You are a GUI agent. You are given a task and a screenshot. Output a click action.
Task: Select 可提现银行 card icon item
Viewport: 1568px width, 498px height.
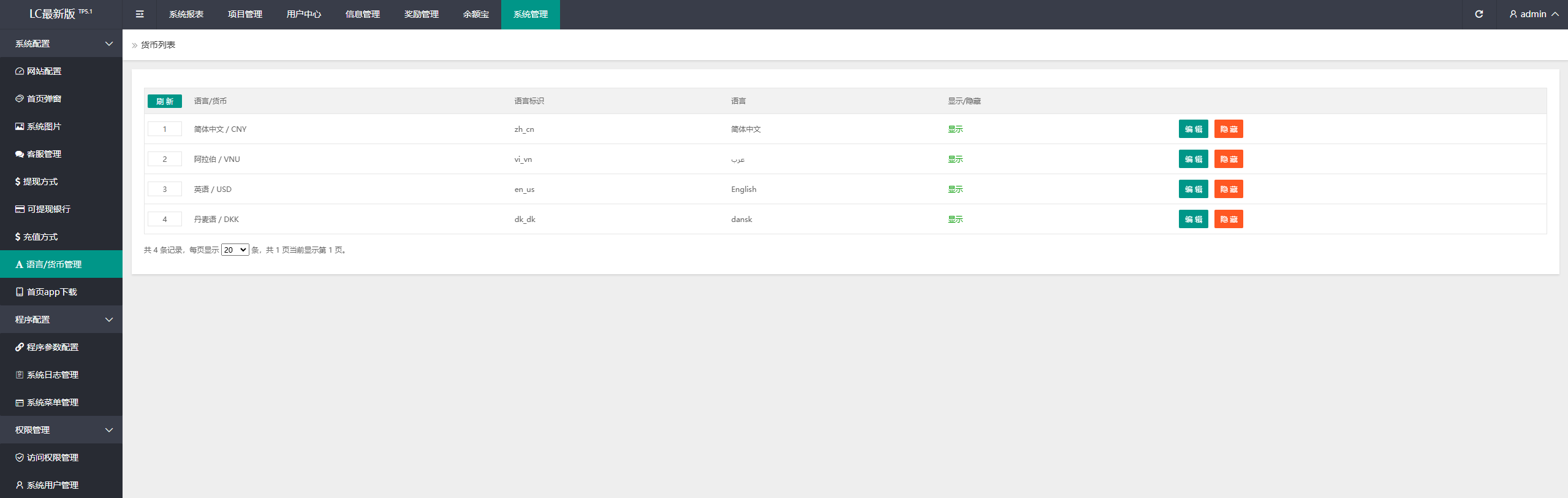pos(48,209)
